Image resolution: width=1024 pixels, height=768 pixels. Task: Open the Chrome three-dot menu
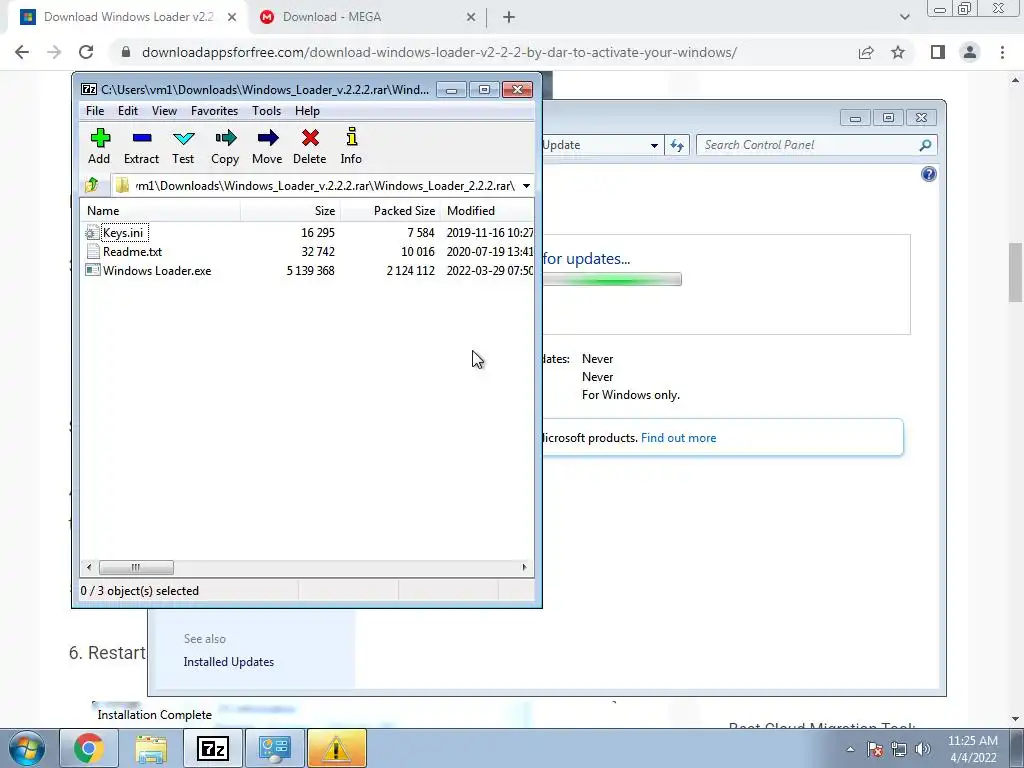point(1002,52)
